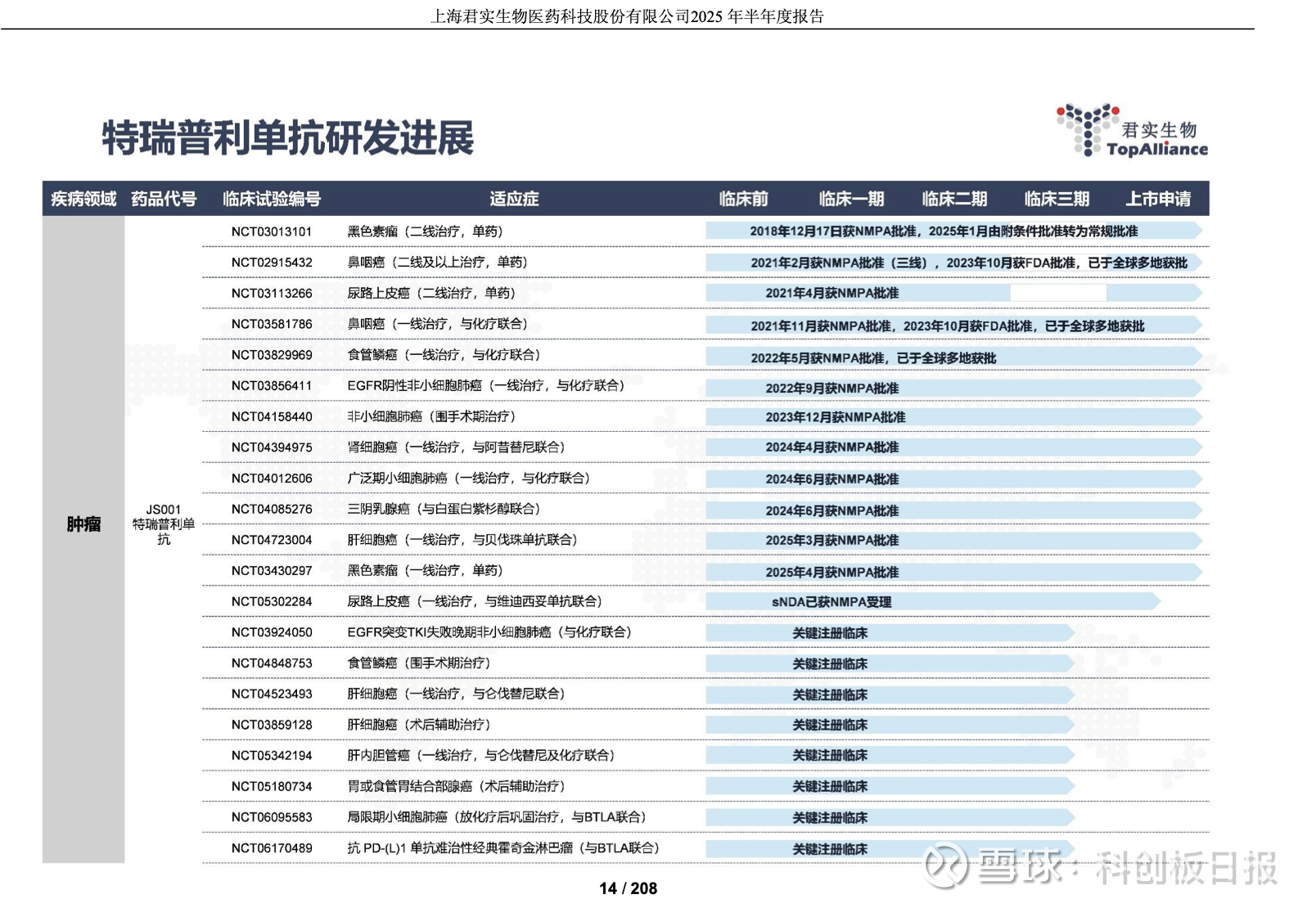Click status 2025年3月获NMPA批准
The height and width of the screenshot is (908, 1316).
(x=832, y=541)
